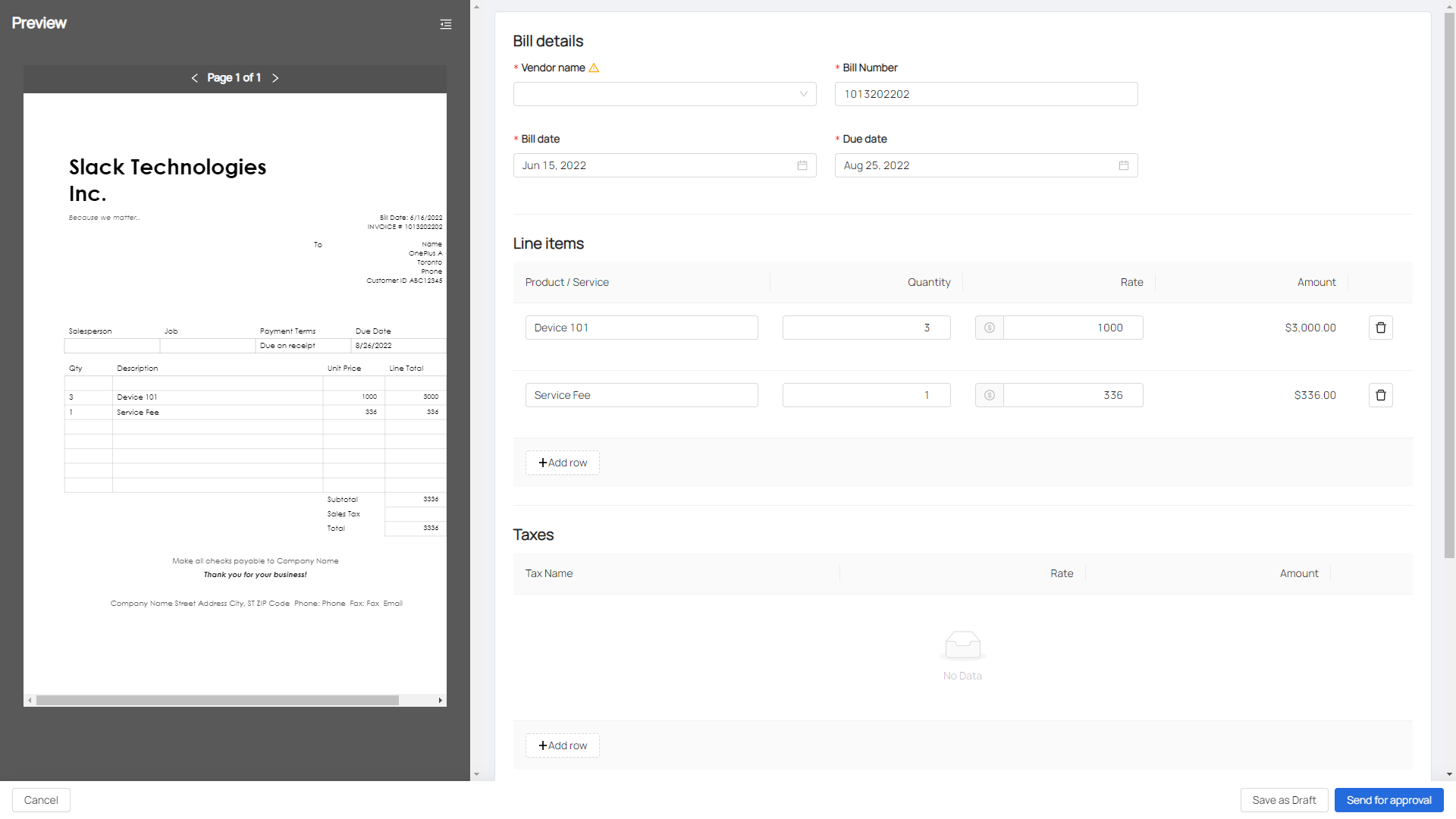Click the currency icon beside the 336 rate
Viewport: 1456px width, 819px height.
coord(989,395)
